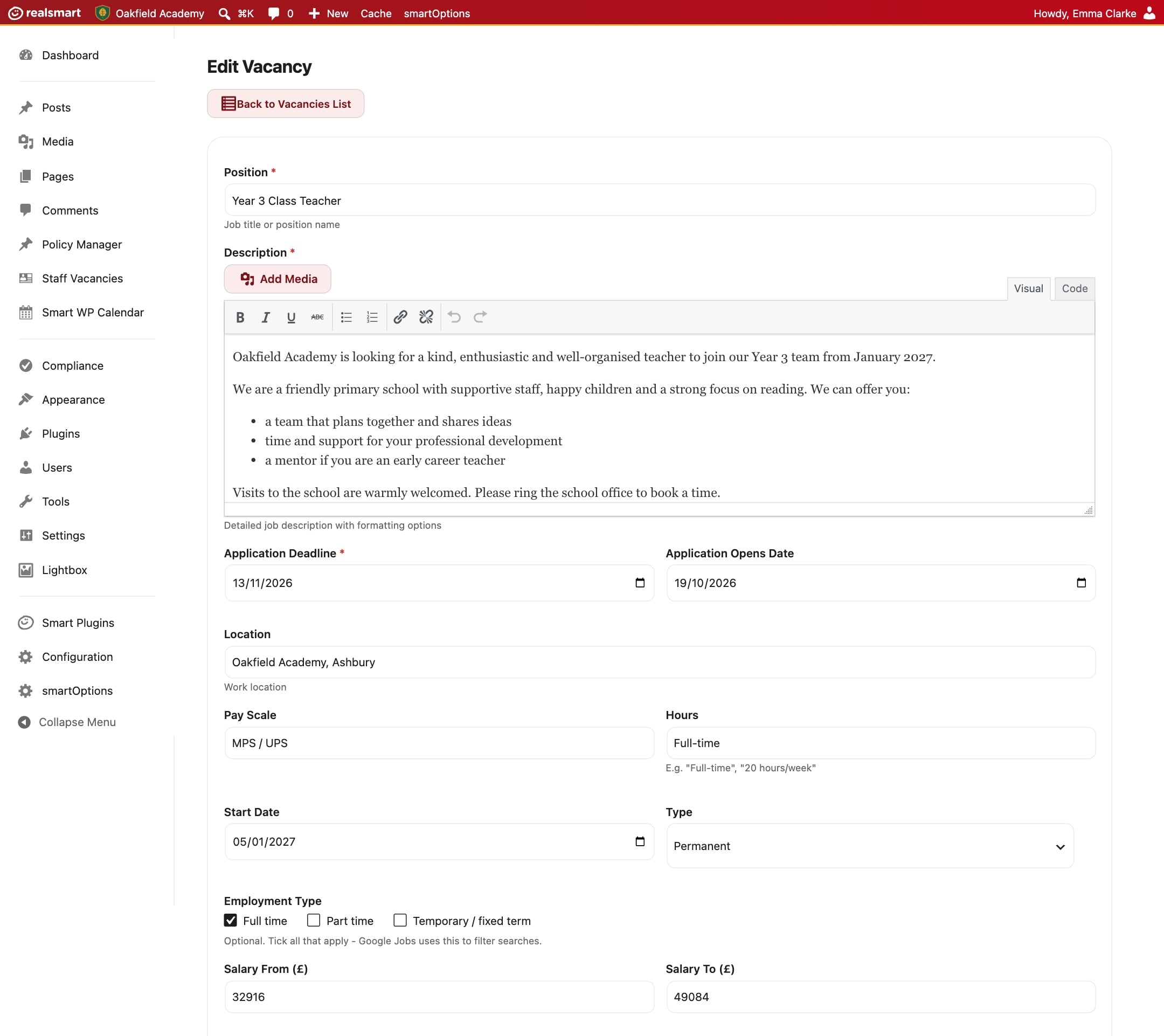Go to Smart WP Calendar
The height and width of the screenshot is (1036, 1164).
[x=93, y=312]
